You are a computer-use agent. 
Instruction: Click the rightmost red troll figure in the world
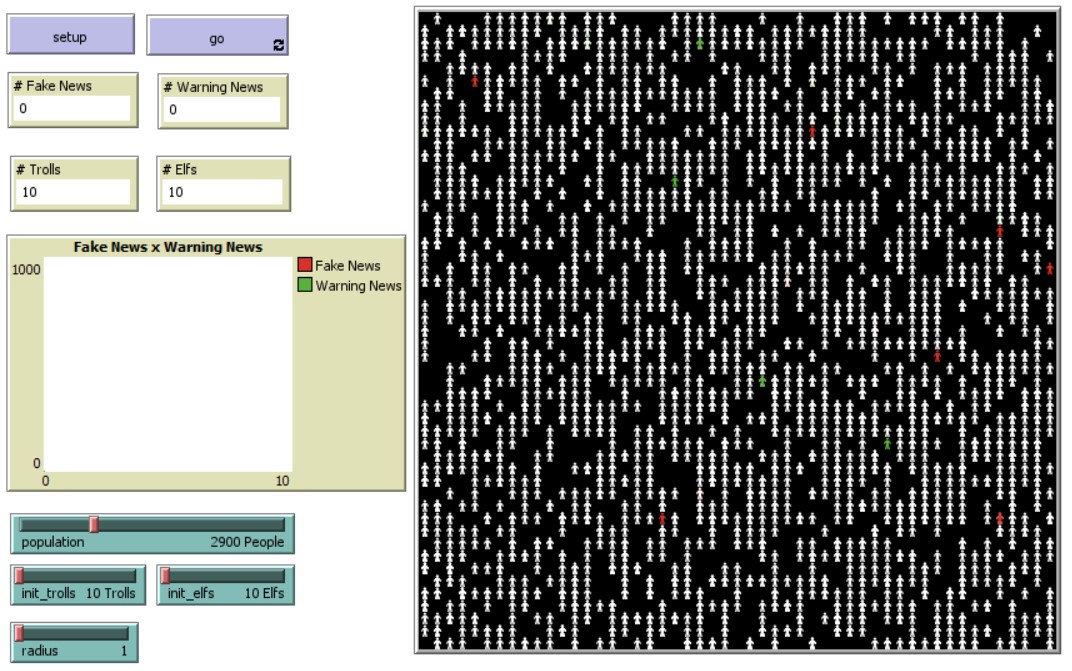[x=1050, y=268]
